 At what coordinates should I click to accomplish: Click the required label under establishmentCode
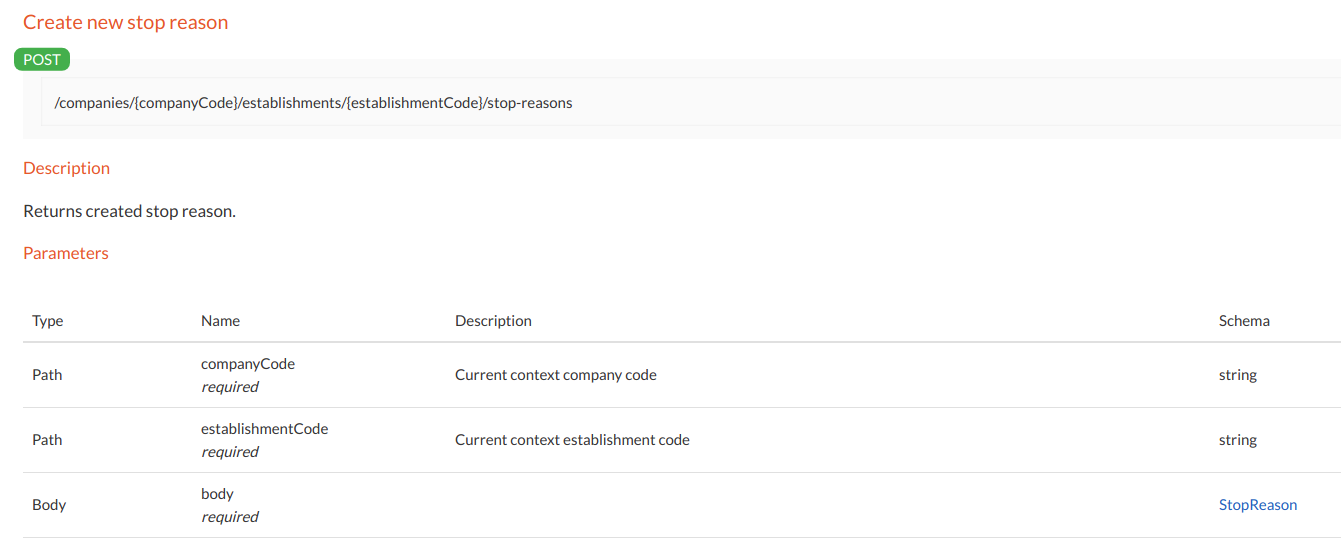pos(230,452)
